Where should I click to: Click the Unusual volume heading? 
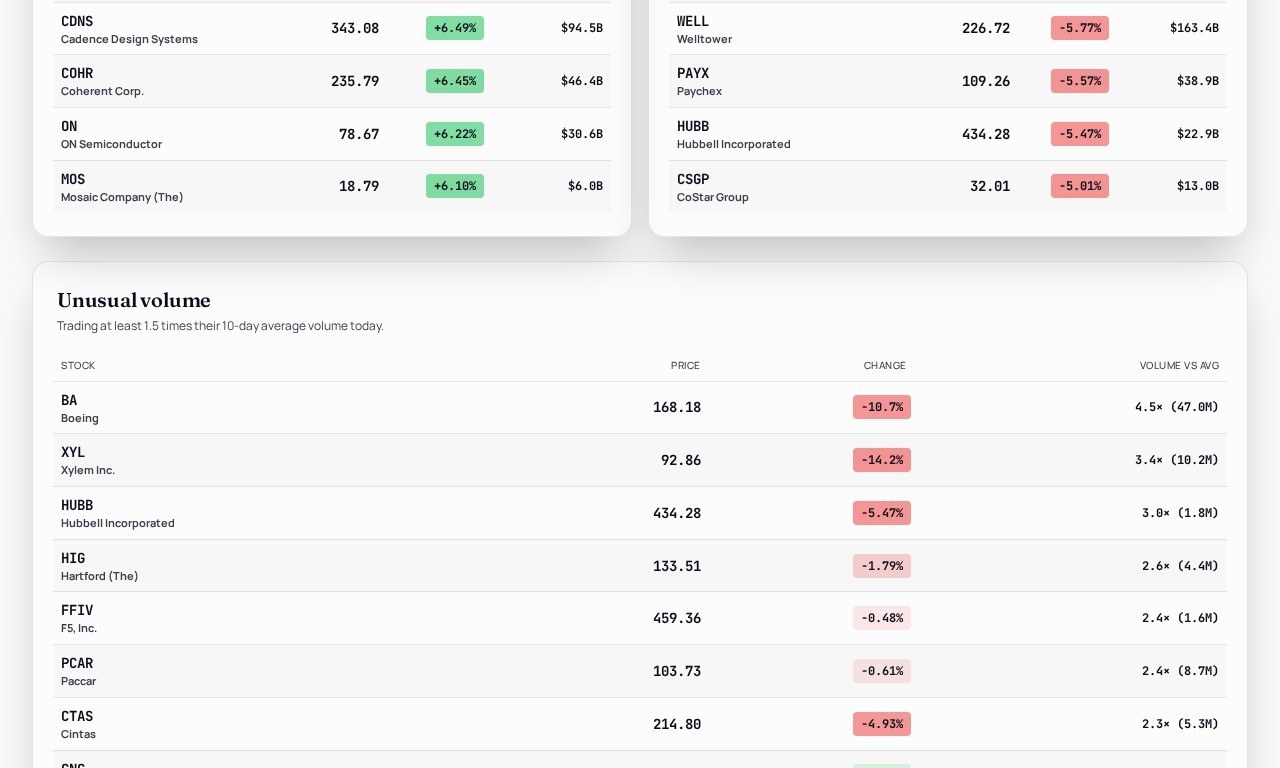(134, 300)
